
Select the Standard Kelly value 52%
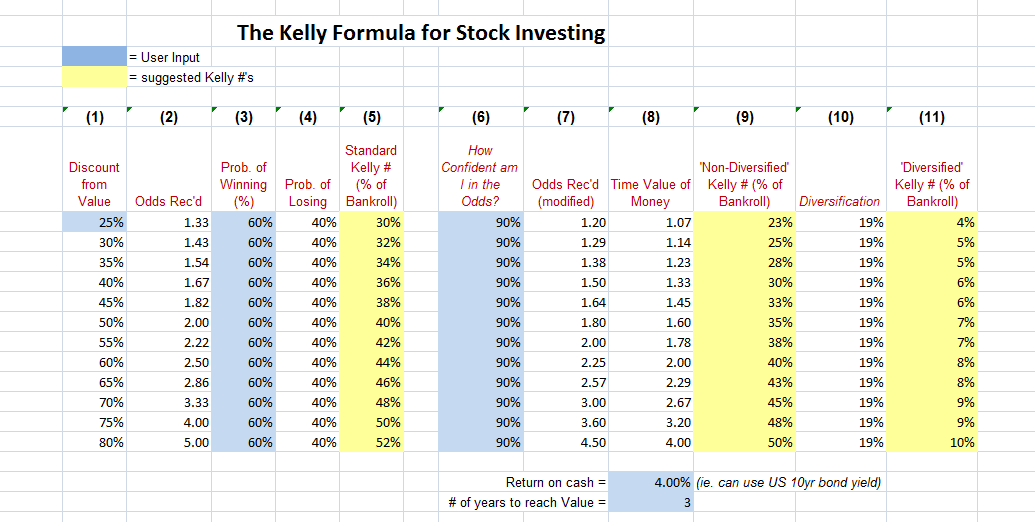(x=372, y=442)
